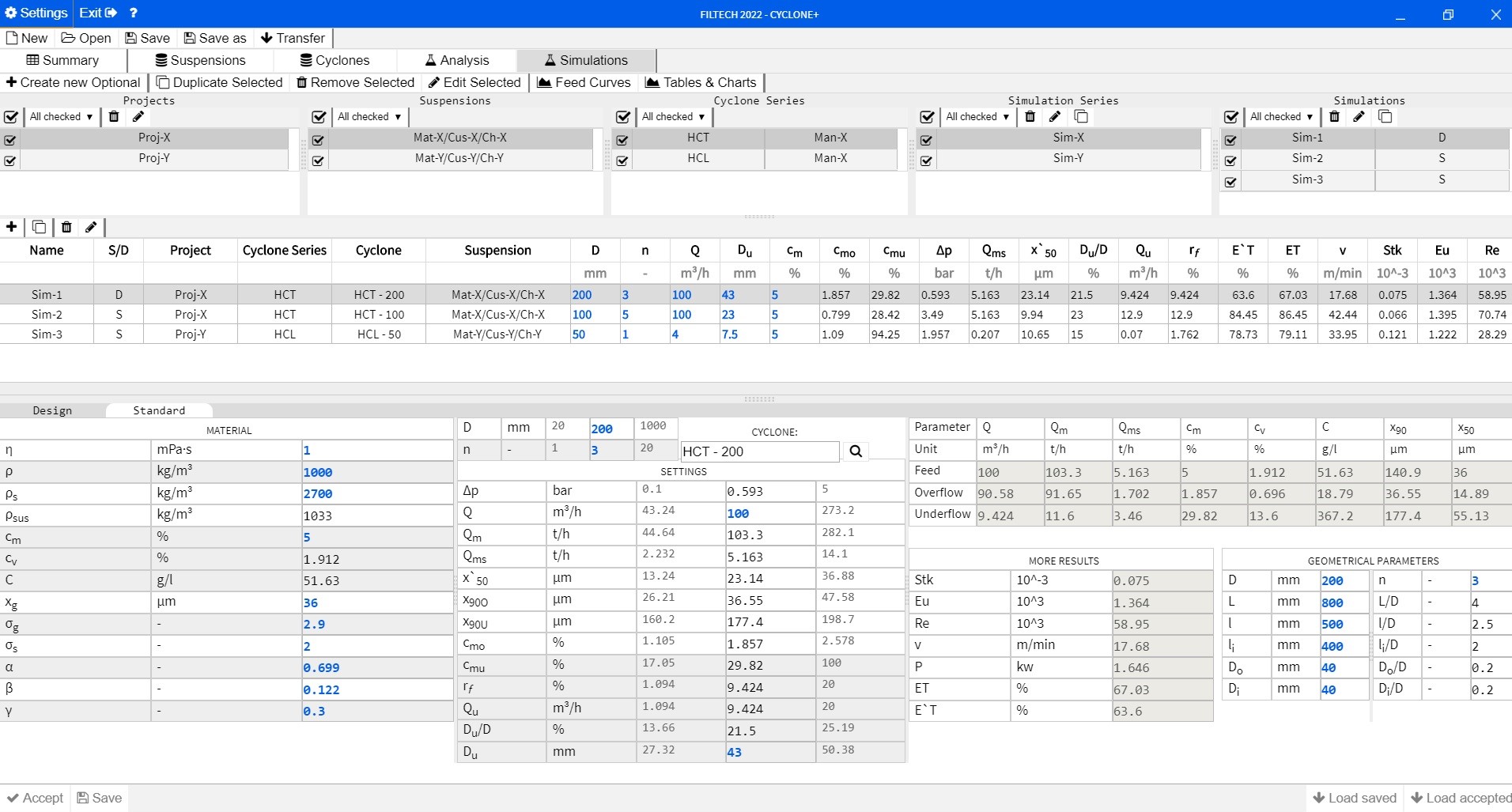Click the pencil icon above the table
The width and height of the screenshot is (1512, 812).
[x=91, y=227]
